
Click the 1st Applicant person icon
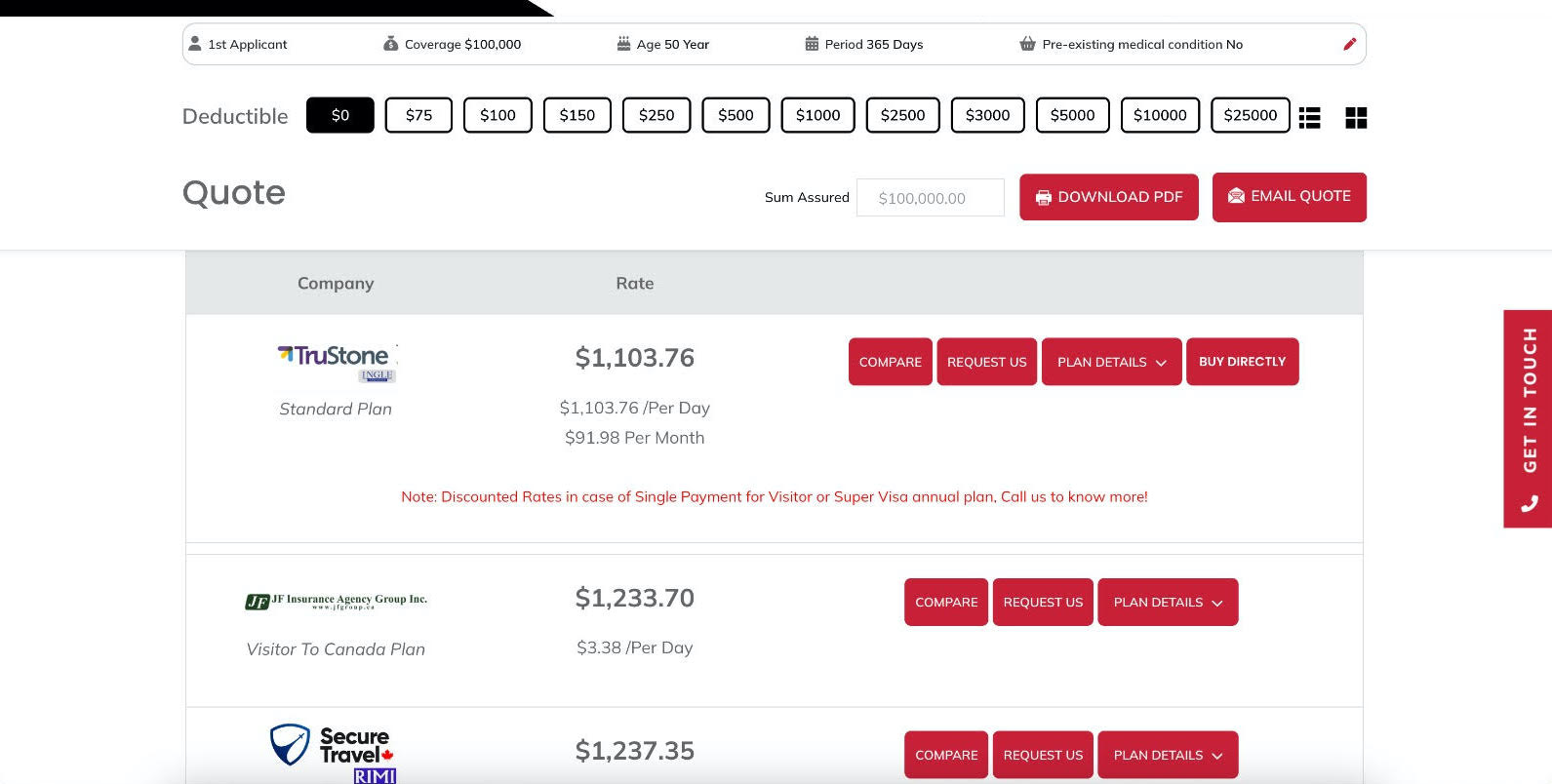coord(194,43)
